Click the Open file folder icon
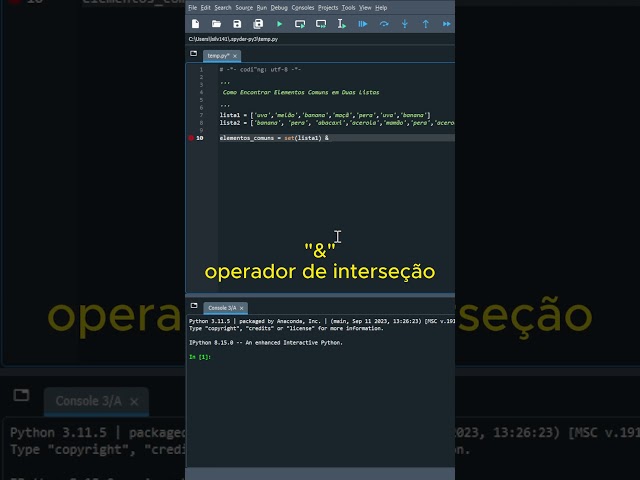640x480 pixels. pyautogui.click(x=216, y=24)
